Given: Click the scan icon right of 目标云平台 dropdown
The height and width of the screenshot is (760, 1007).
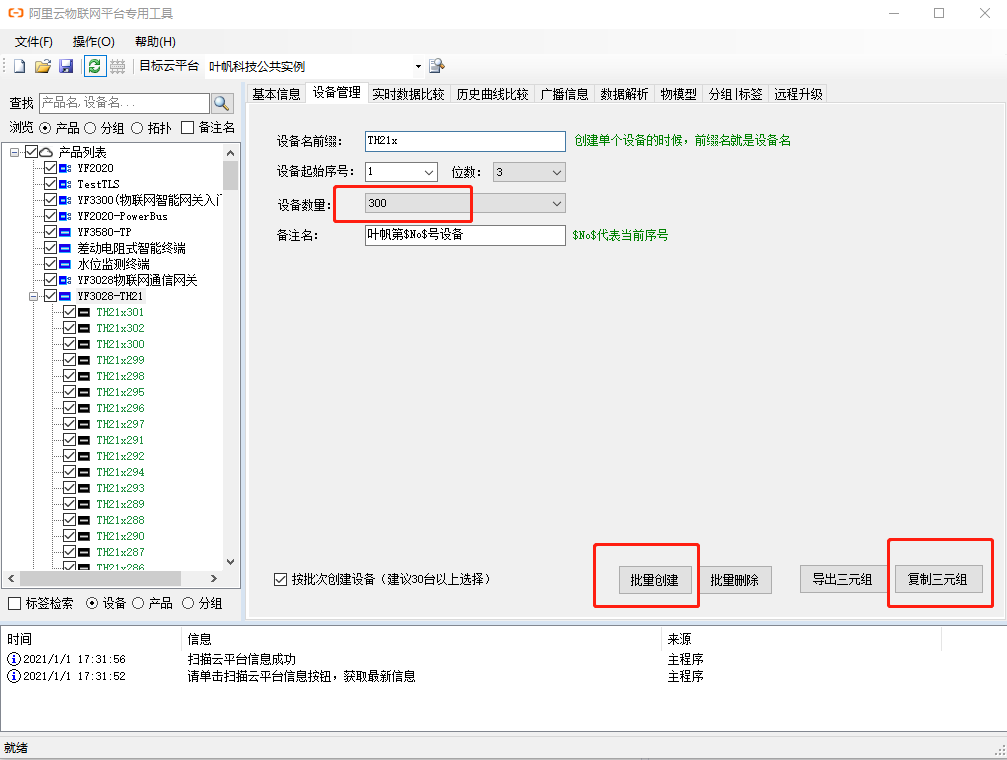Looking at the screenshot, I should 436,64.
